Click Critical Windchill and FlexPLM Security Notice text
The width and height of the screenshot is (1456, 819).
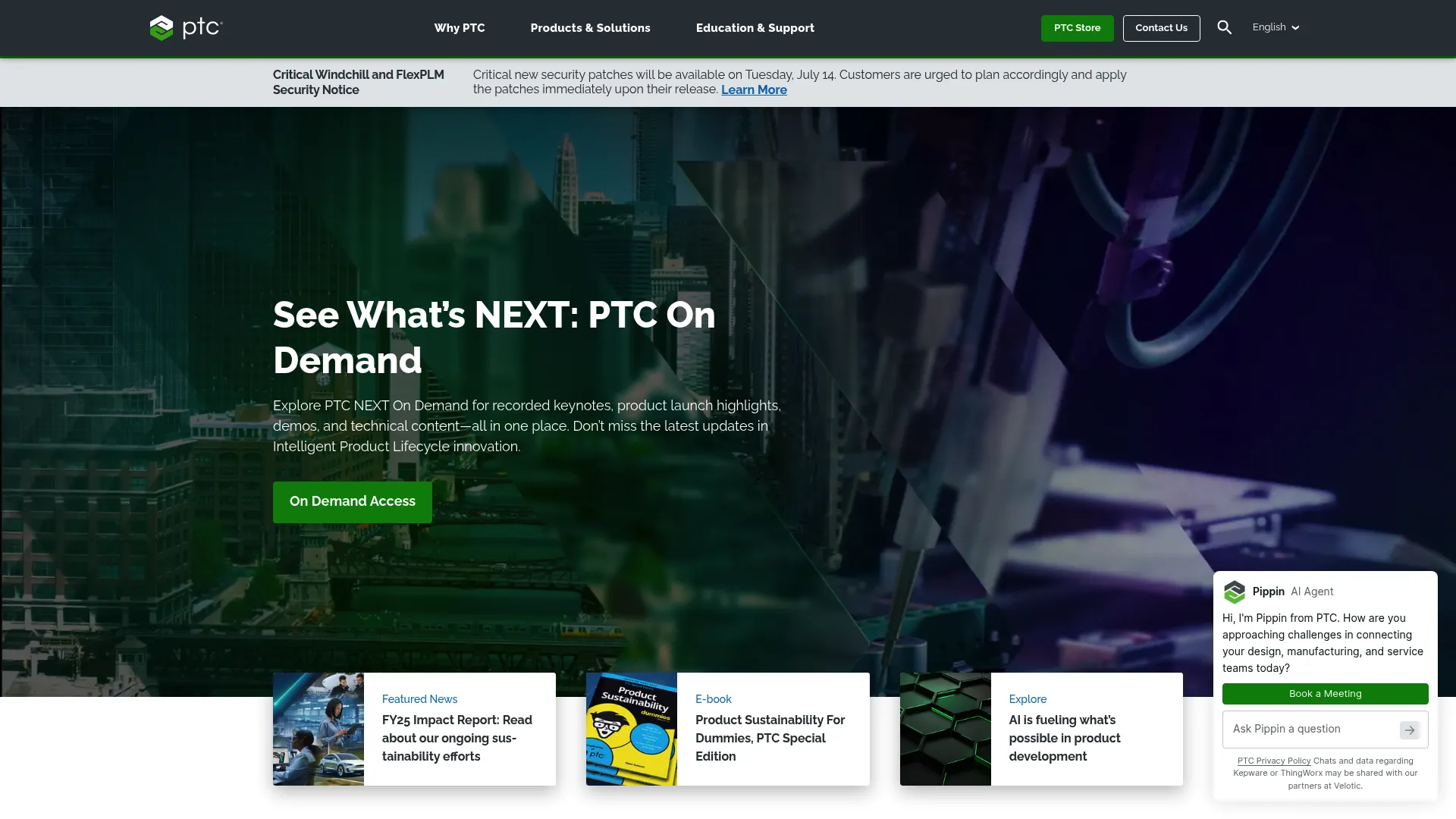(359, 82)
